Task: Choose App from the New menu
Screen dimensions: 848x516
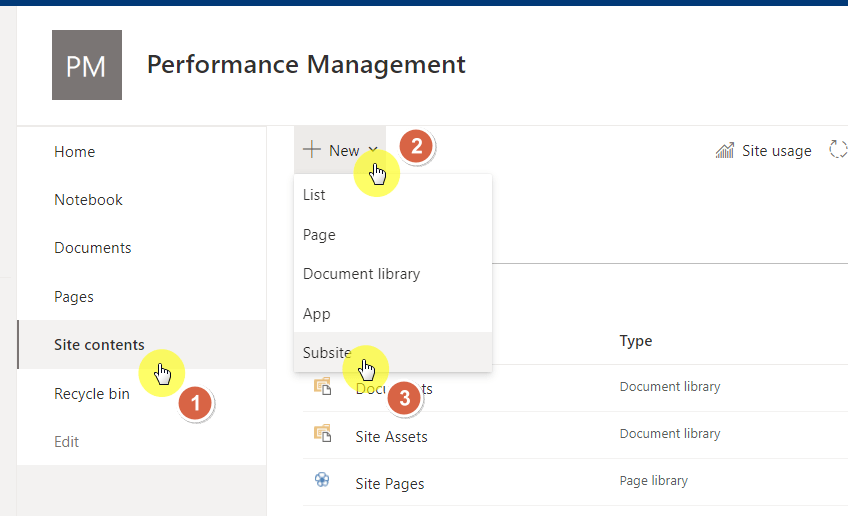Action: click(x=393, y=314)
